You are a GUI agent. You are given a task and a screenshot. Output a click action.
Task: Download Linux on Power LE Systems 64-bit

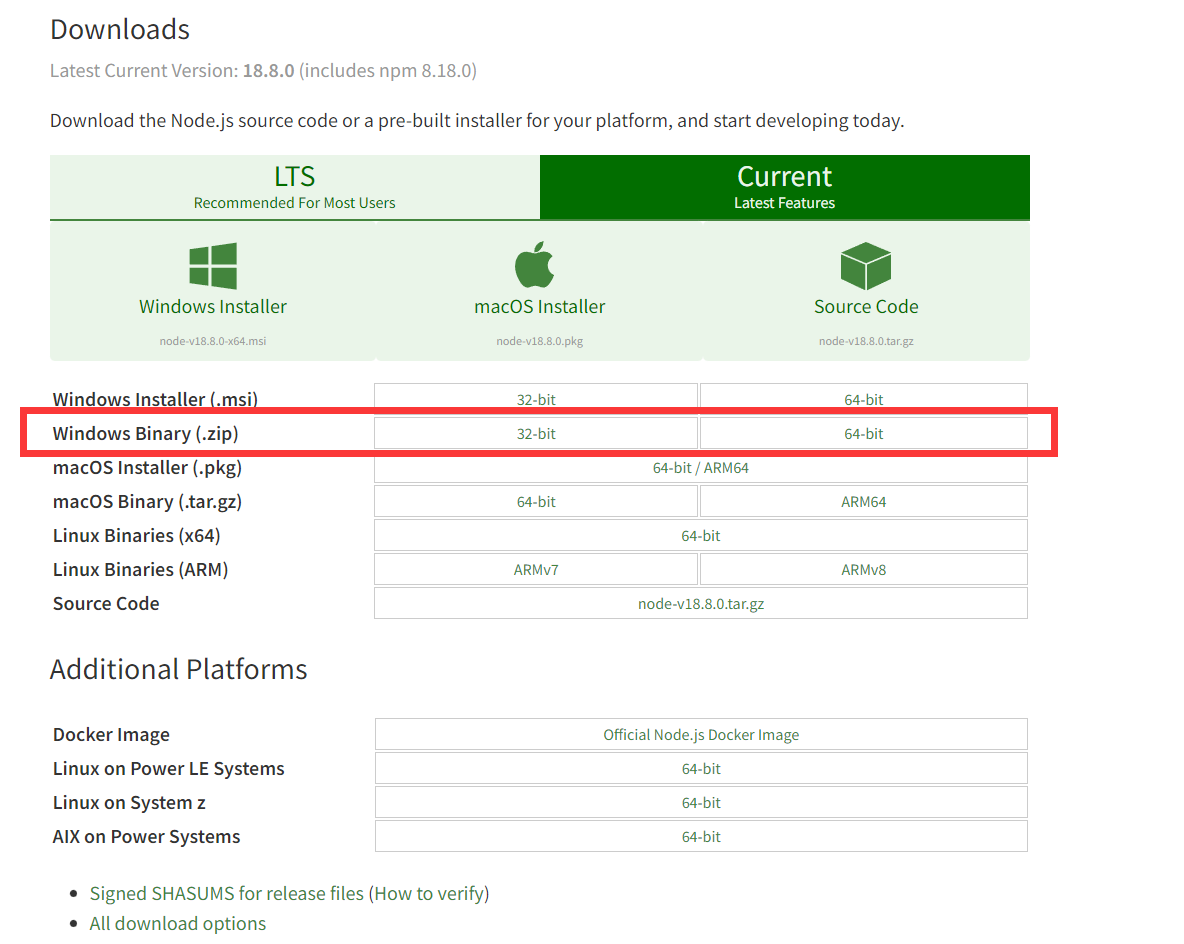(700, 769)
